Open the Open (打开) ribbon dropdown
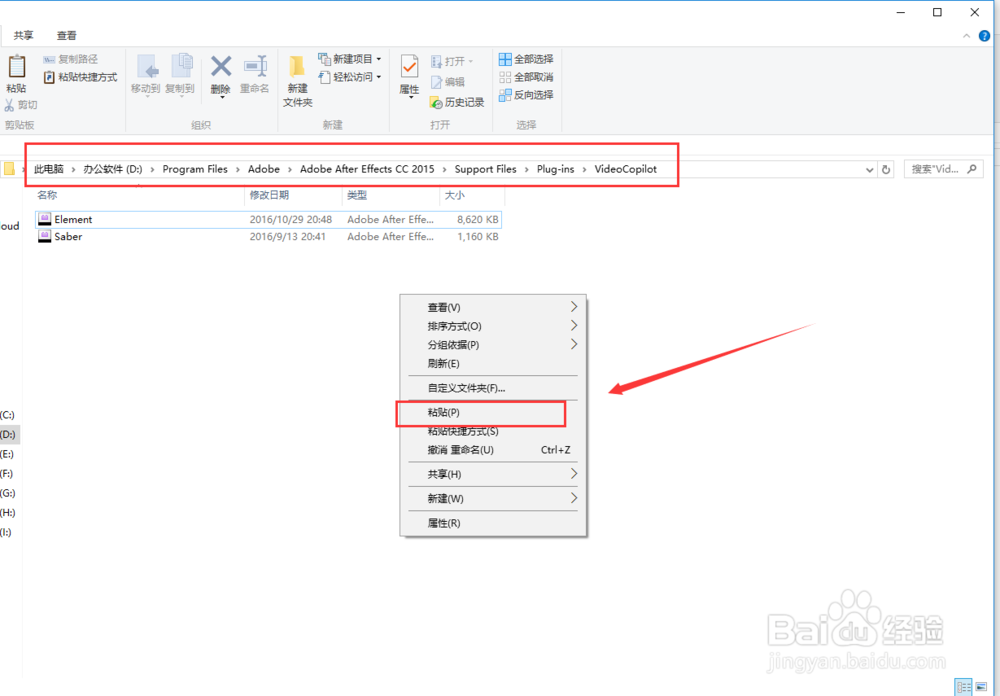This screenshot has height=696, width=1000. pos(452,61)
